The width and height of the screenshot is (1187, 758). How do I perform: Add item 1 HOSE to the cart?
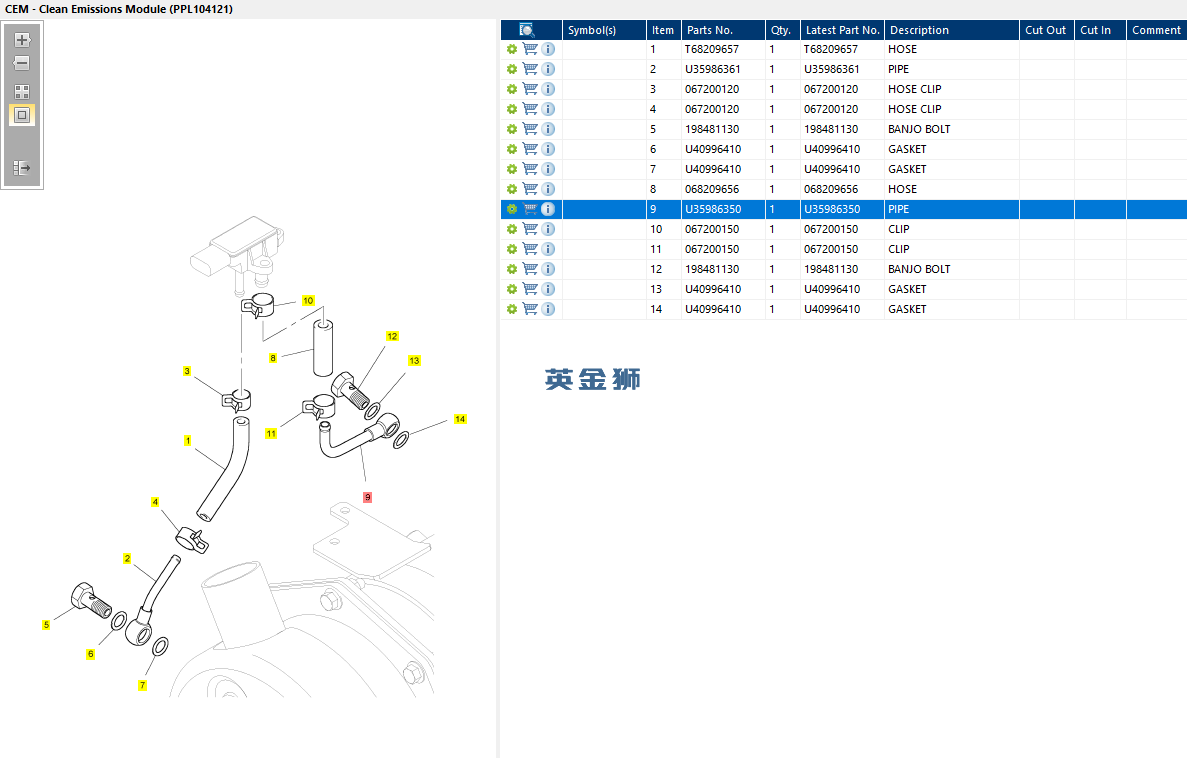tap(530, 49)
